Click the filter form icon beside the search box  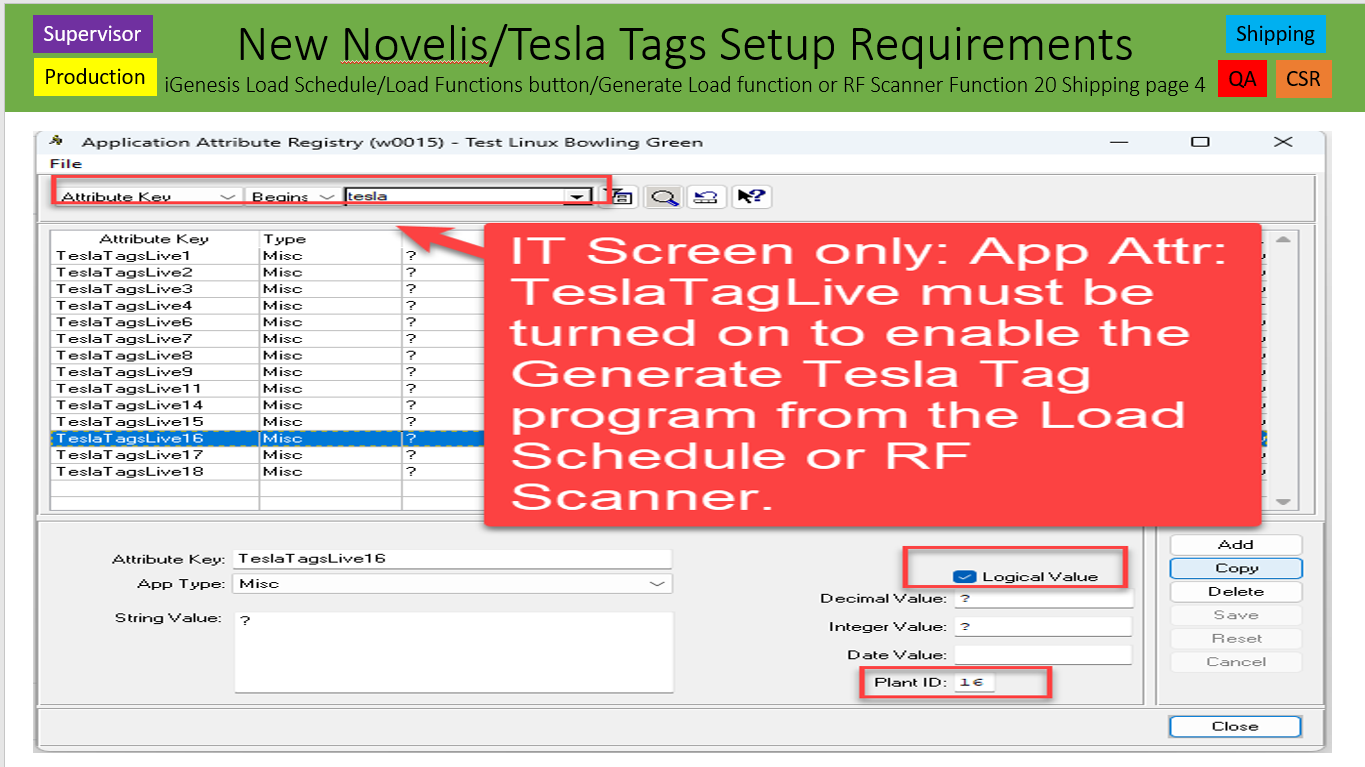(x=622, y=196)
